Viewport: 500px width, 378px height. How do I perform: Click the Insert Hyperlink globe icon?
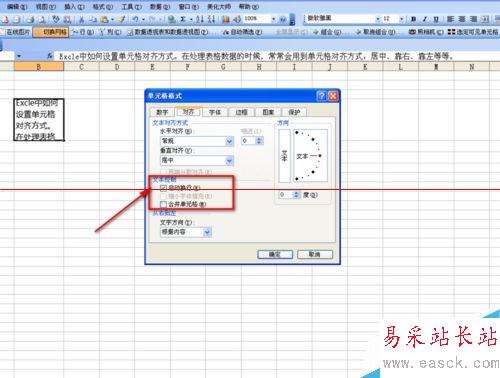point(172,19)
